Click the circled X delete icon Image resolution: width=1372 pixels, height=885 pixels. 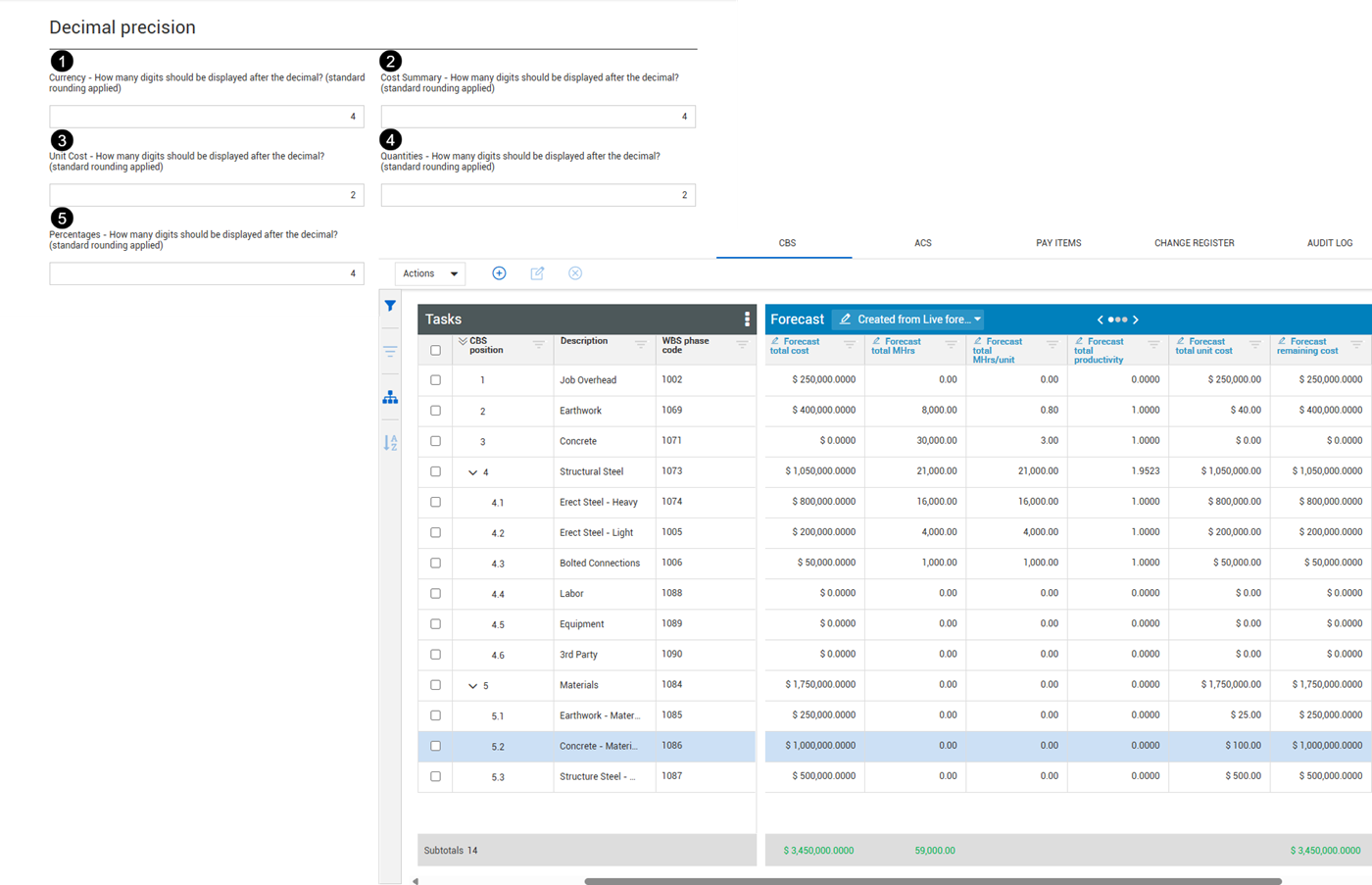tap(575, 273)
